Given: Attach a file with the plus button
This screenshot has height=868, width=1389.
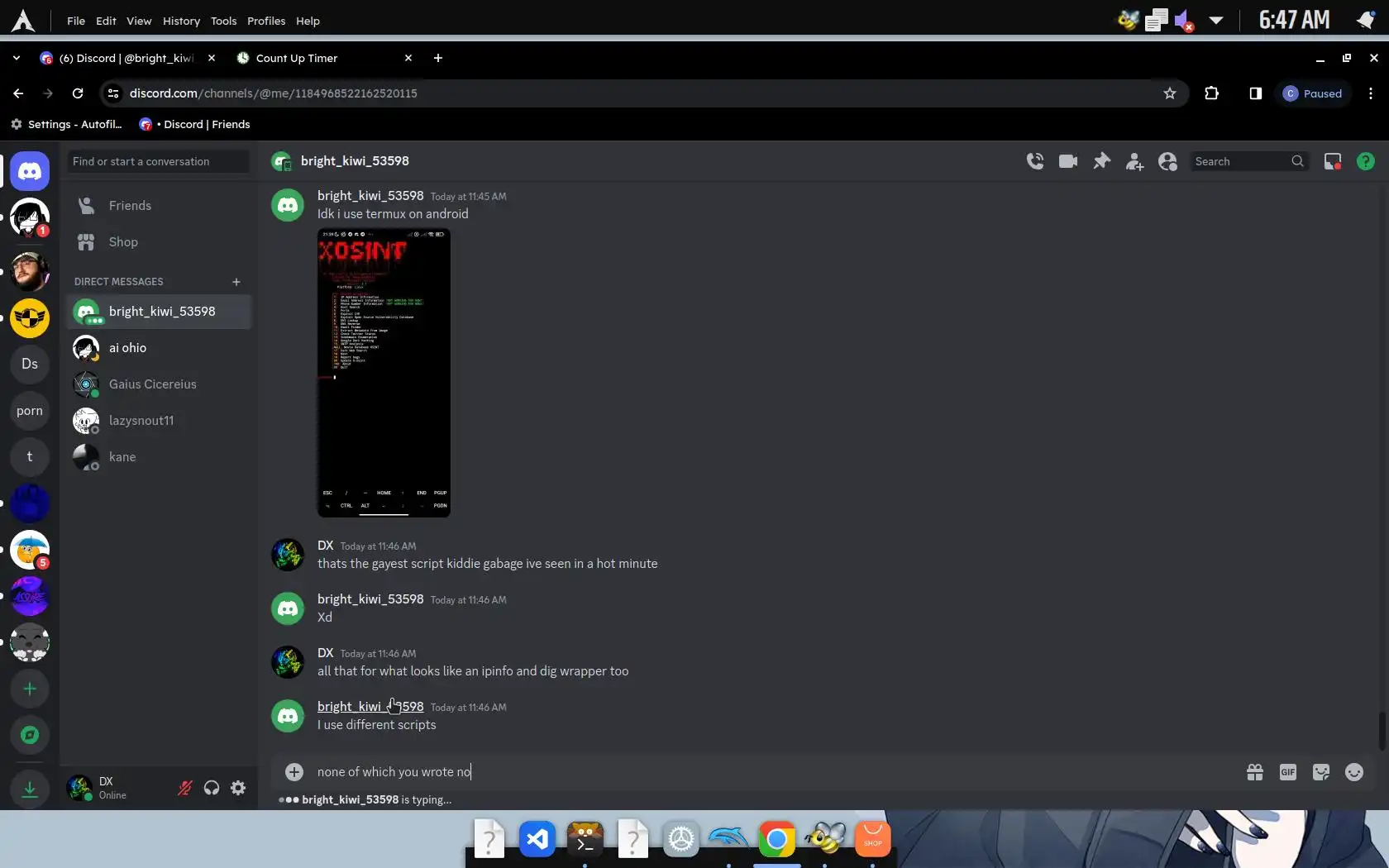Looking at the screenshot, I should [294, 772].
